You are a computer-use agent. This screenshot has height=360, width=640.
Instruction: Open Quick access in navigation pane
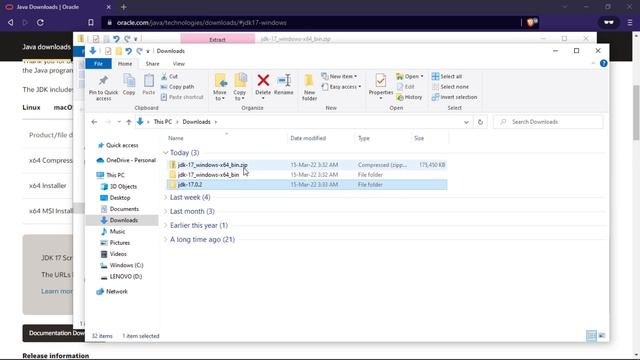pos(122,145)
